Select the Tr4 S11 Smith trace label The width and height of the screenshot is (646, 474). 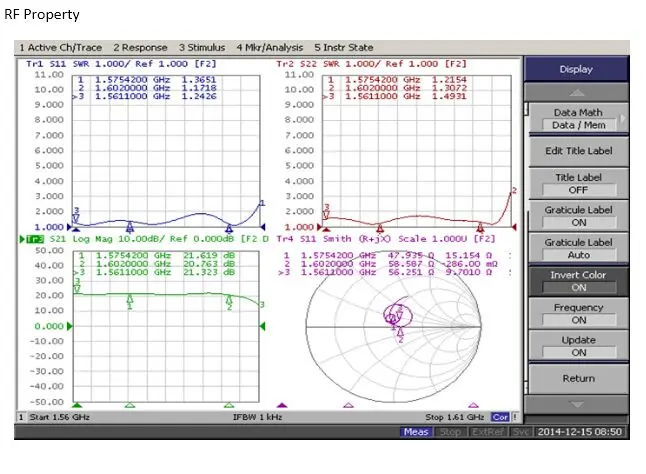pyautogui.click(x=386, y=239)
